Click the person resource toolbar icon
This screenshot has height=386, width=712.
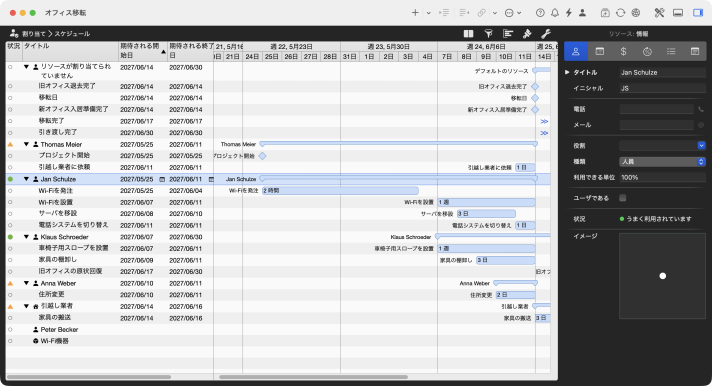pos(582,13)
